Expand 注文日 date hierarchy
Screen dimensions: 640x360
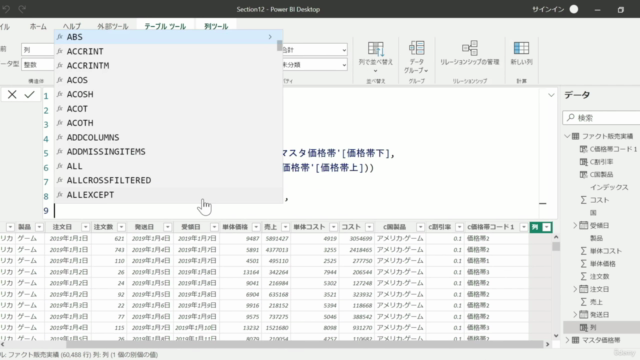[575, 289]
